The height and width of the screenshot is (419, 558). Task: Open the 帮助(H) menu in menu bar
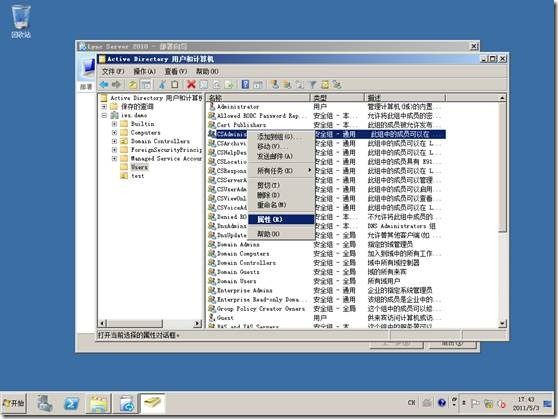pyautogui.click(x=207, y=72)
